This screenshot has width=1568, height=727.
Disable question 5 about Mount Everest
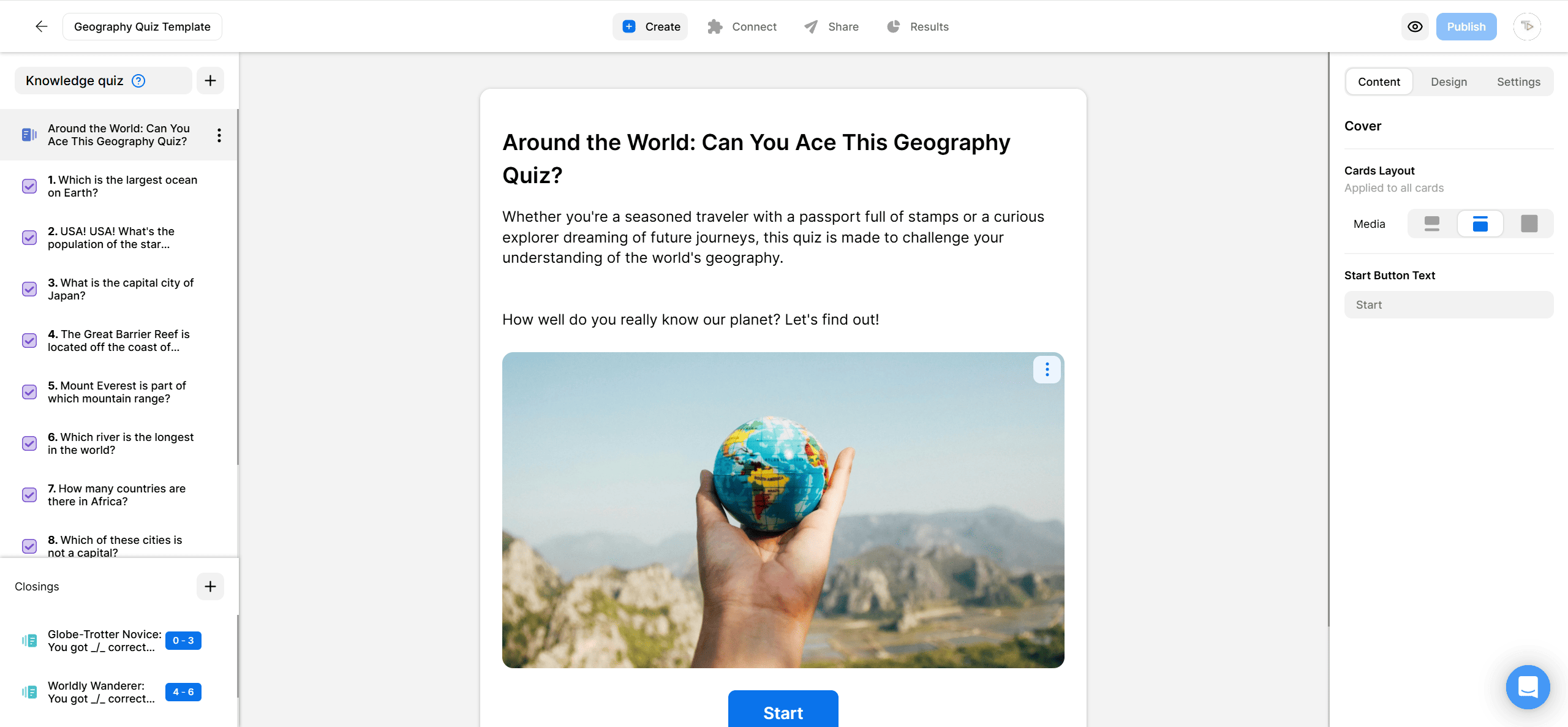tap(29, 392)
